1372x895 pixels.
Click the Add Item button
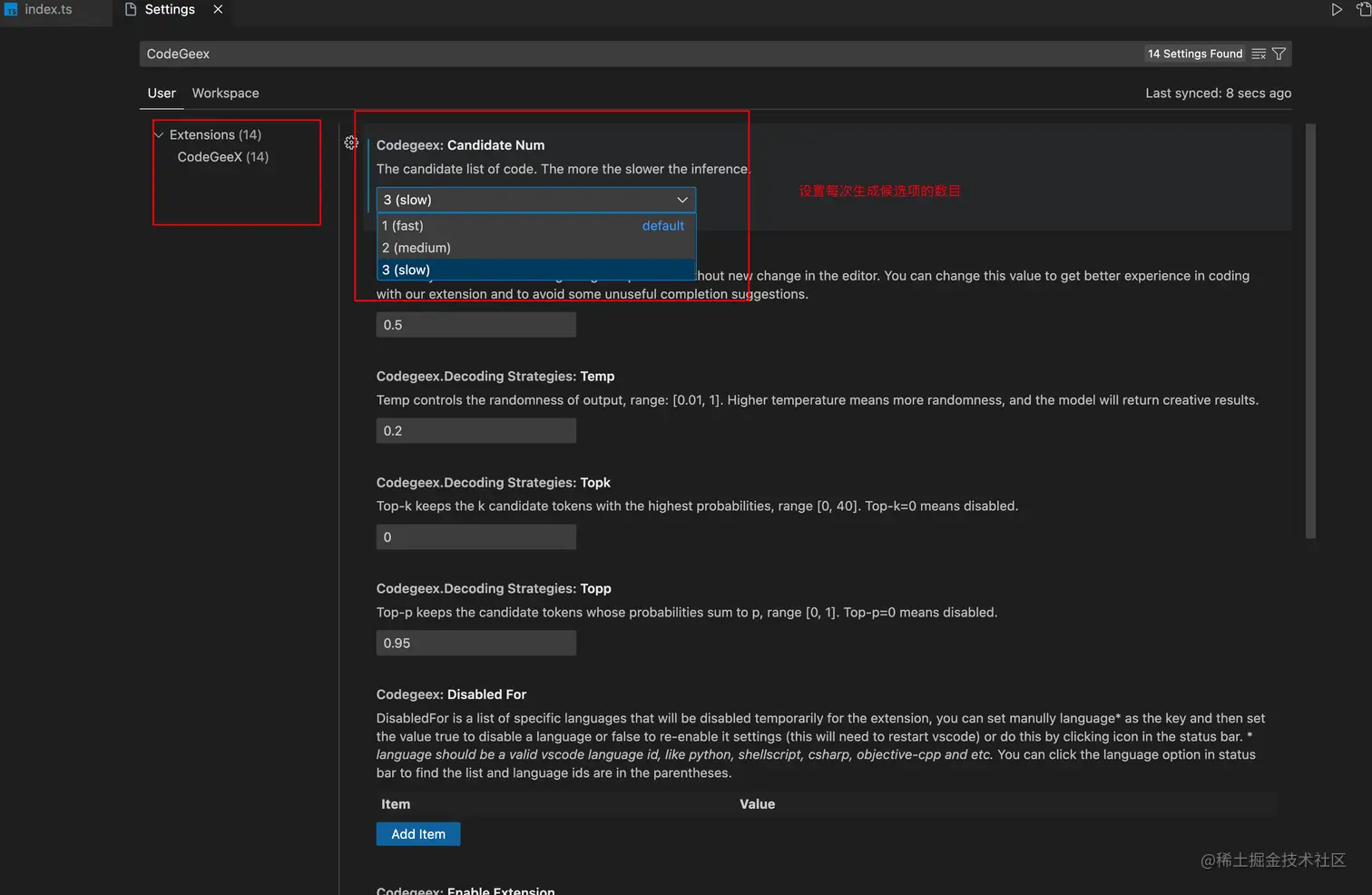[418, 834]
